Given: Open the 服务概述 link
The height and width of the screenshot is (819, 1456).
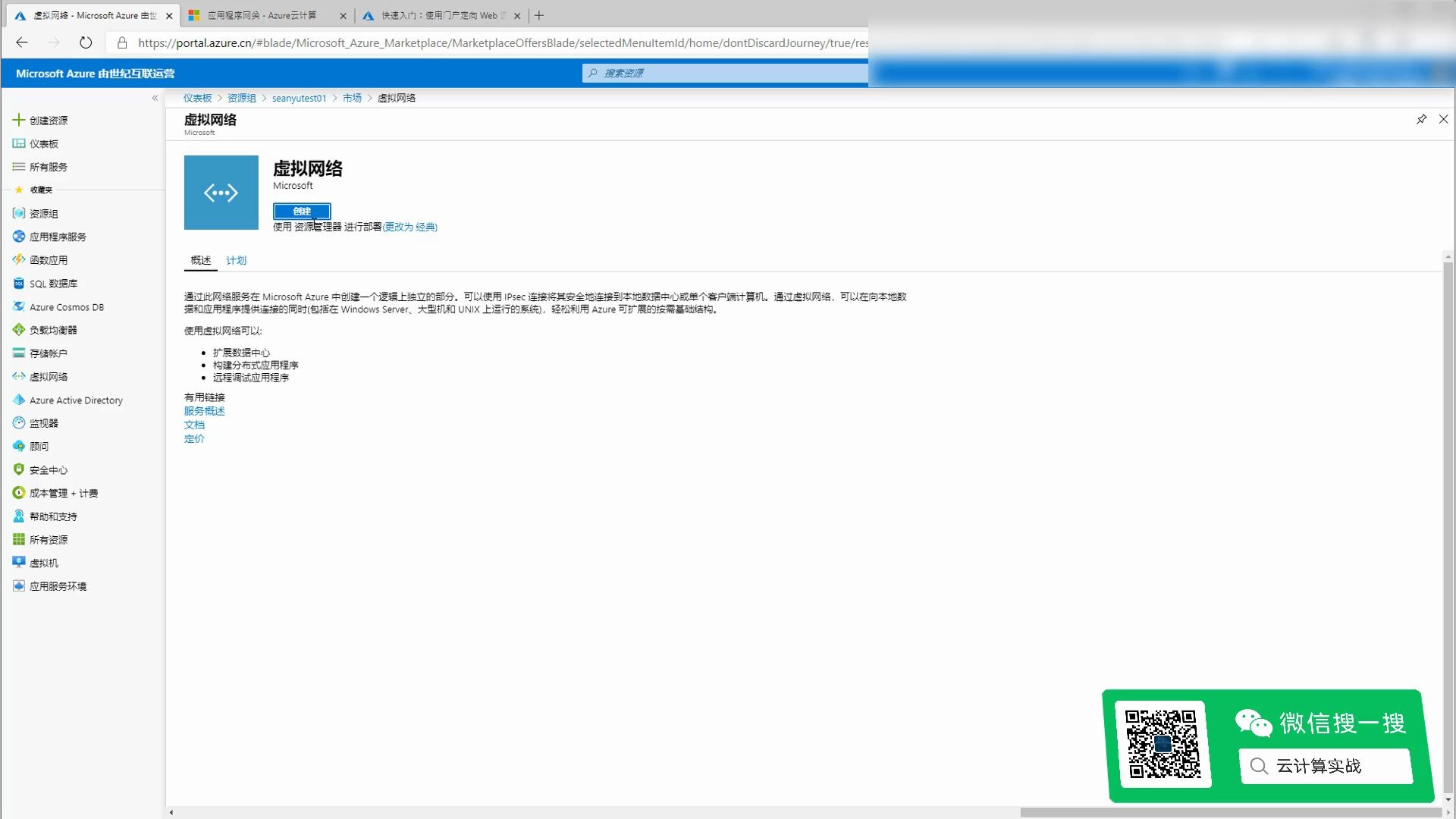Looking at the screenshot, I should coord(205,411).
